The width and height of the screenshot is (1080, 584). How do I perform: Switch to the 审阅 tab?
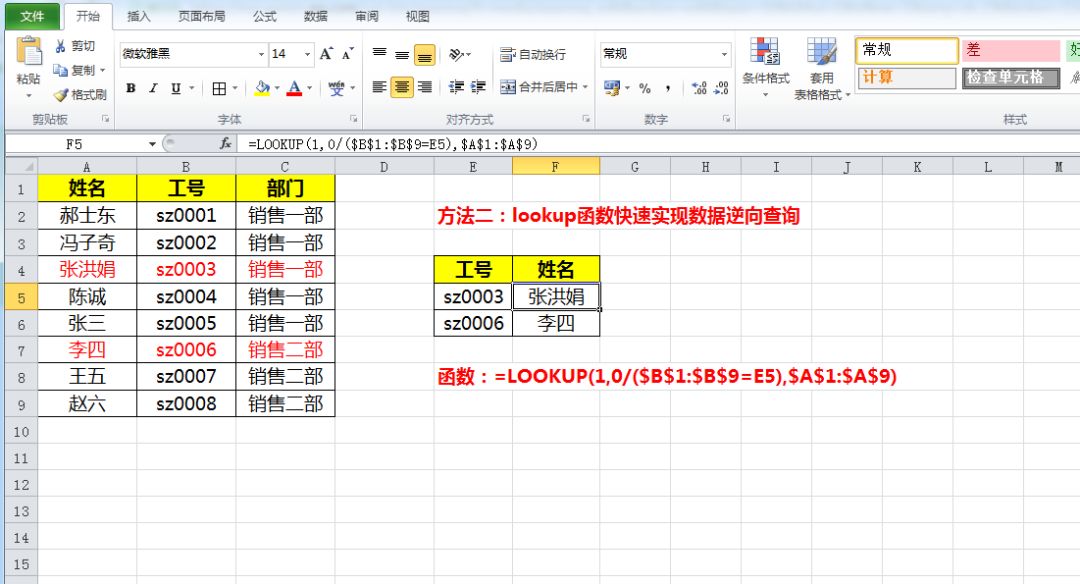click(x=366, y=17)
